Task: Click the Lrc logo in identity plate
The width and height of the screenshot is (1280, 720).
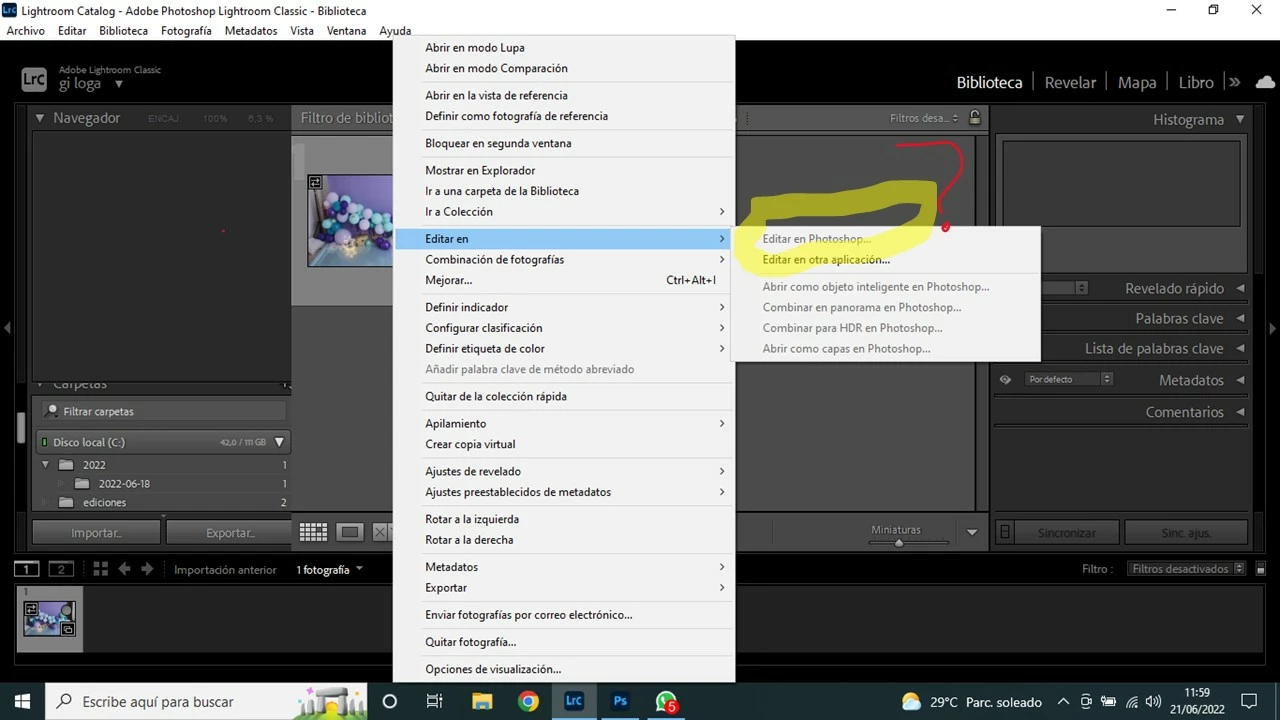Action: [x=34, y=79]
